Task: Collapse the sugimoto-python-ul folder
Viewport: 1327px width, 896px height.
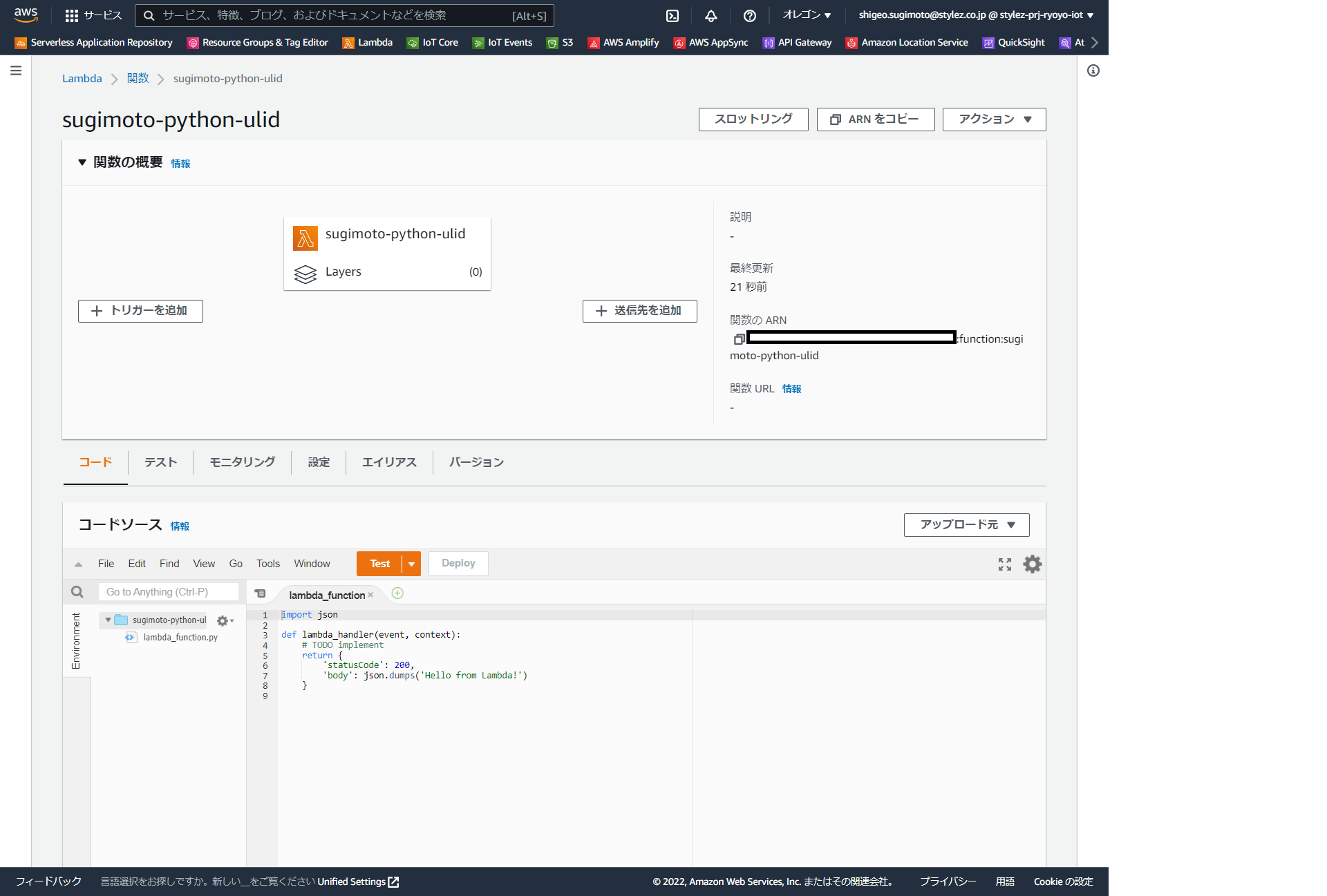Action: tap(108, 620)
